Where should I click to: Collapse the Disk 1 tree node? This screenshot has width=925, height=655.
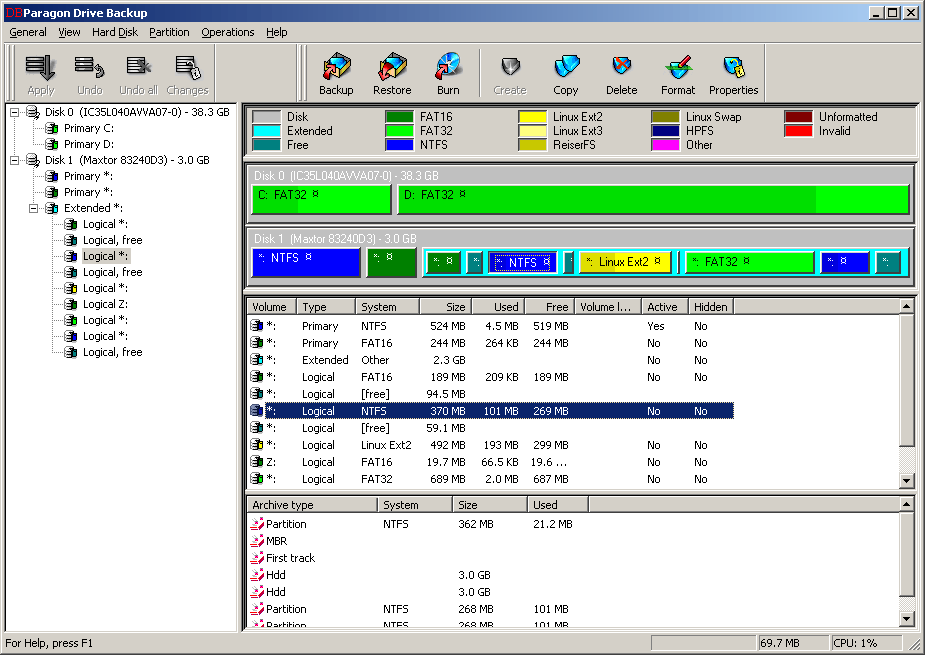(x=15, y=160)
